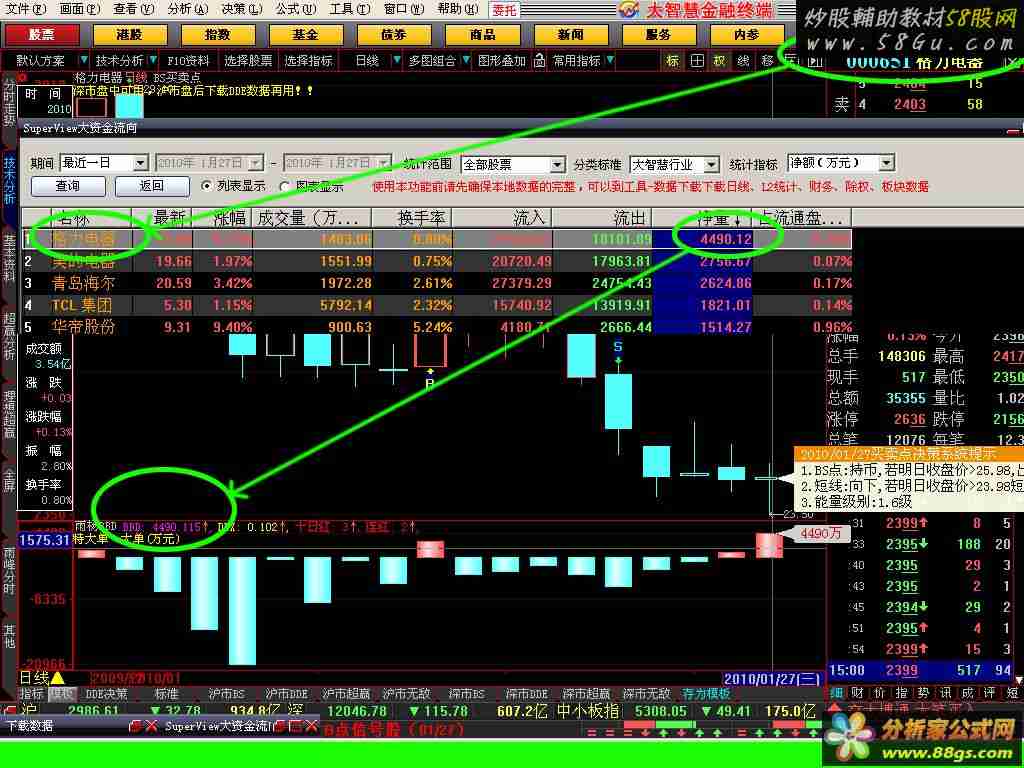Switch to the 股票 market tab
1024x768 pixels.
click(x=42, y=35)
